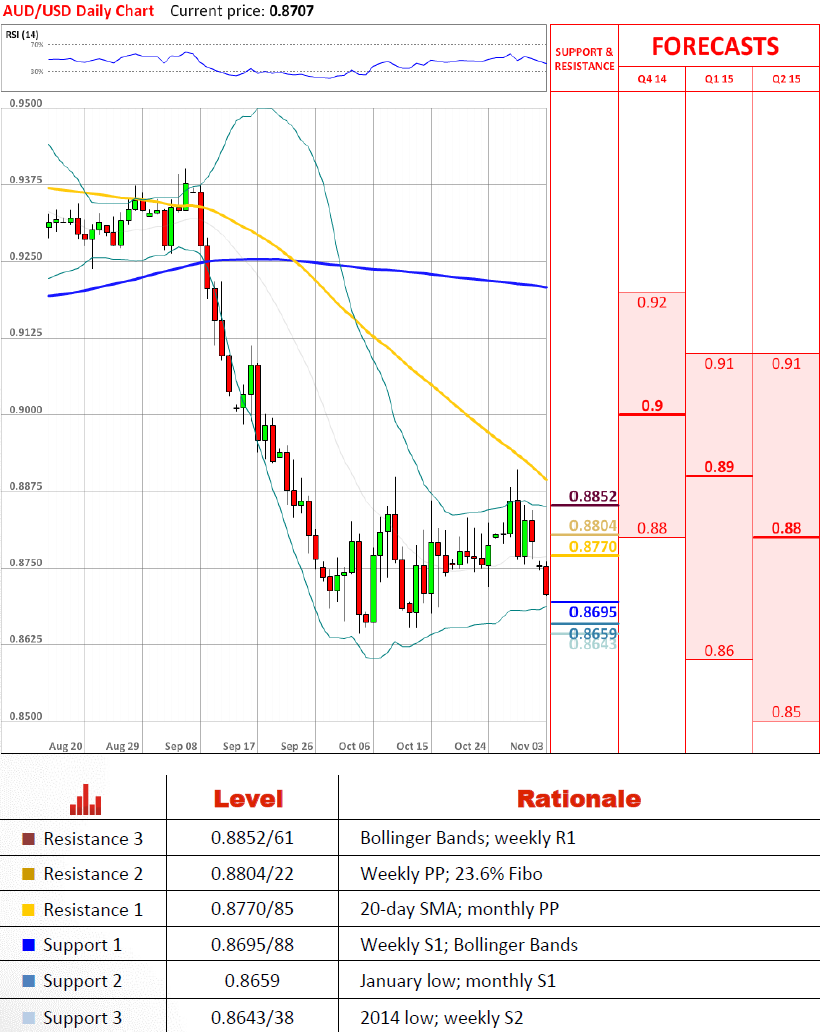Click the rationale 2014 low; weekly S2

pos(442,1018)
